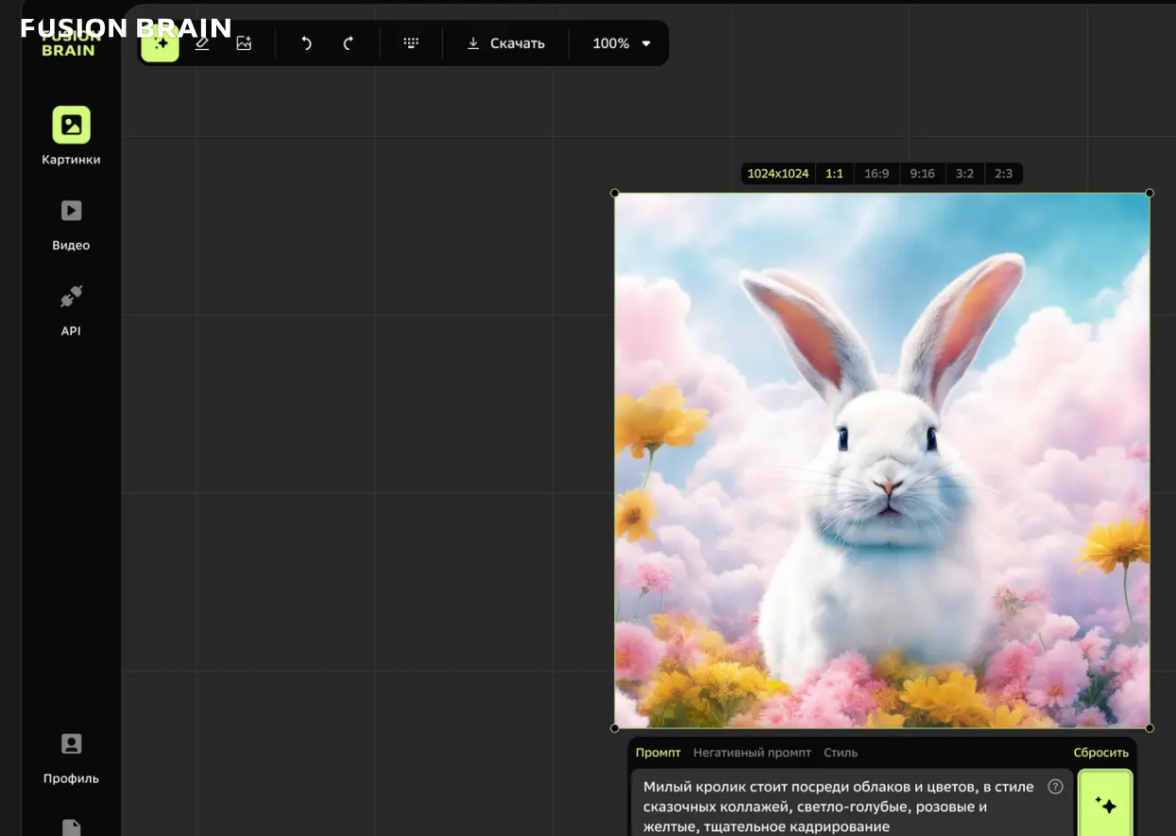
Task: Click the add image icon in toolbar
Action: click(x=244, y=44)
